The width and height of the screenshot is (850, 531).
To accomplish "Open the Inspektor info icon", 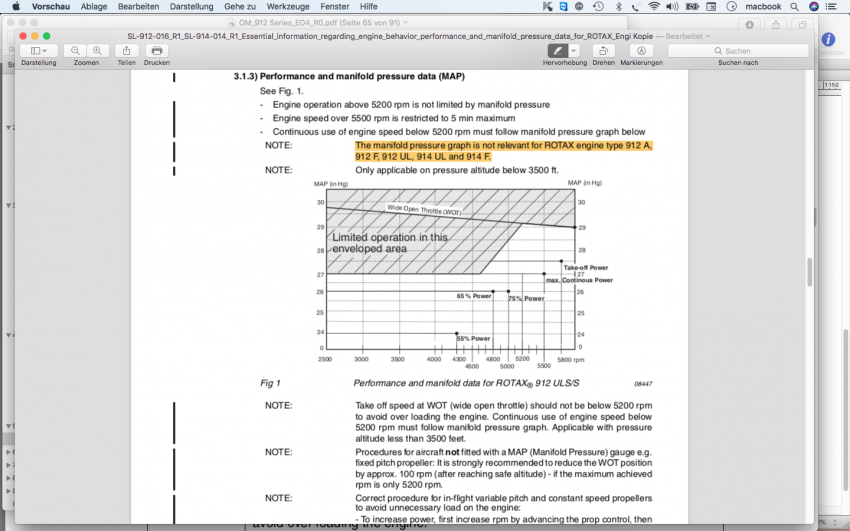I will pos(828,40).
